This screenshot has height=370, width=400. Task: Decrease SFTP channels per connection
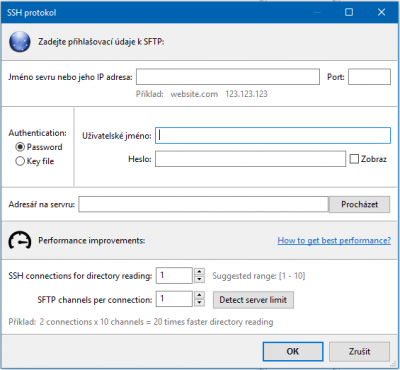(199, 303)
